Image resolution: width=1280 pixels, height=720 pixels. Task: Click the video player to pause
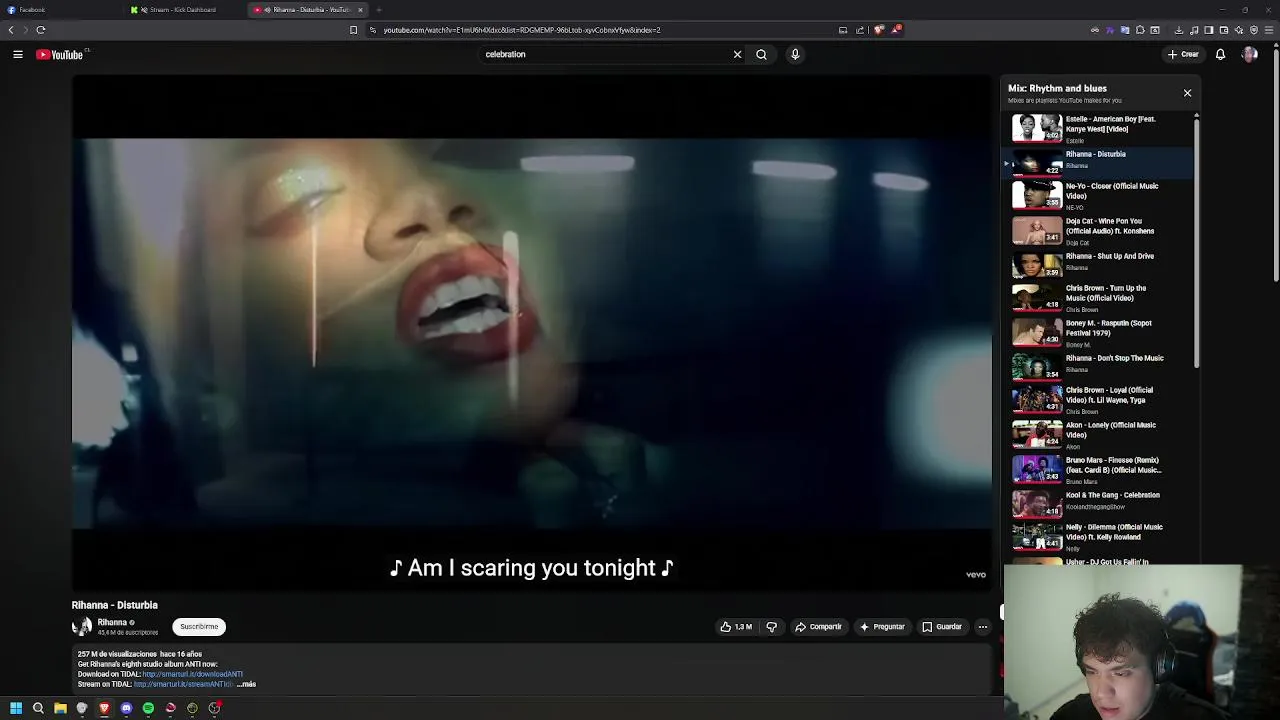(531, 335)
